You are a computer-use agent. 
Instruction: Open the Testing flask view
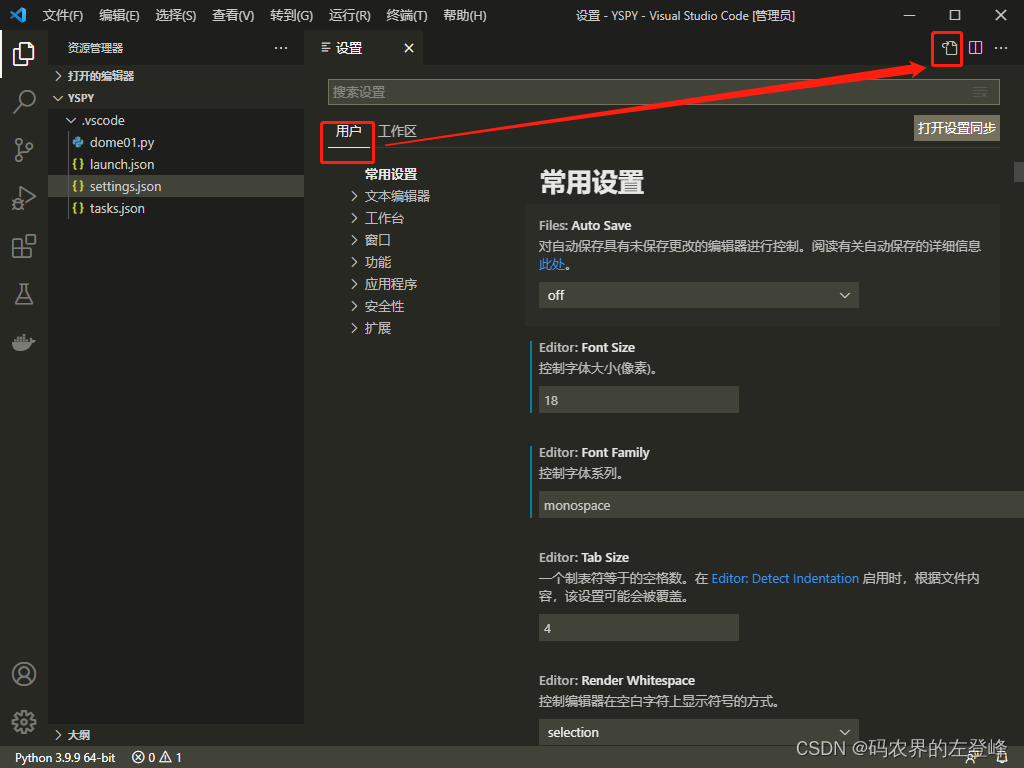[24, 294]
